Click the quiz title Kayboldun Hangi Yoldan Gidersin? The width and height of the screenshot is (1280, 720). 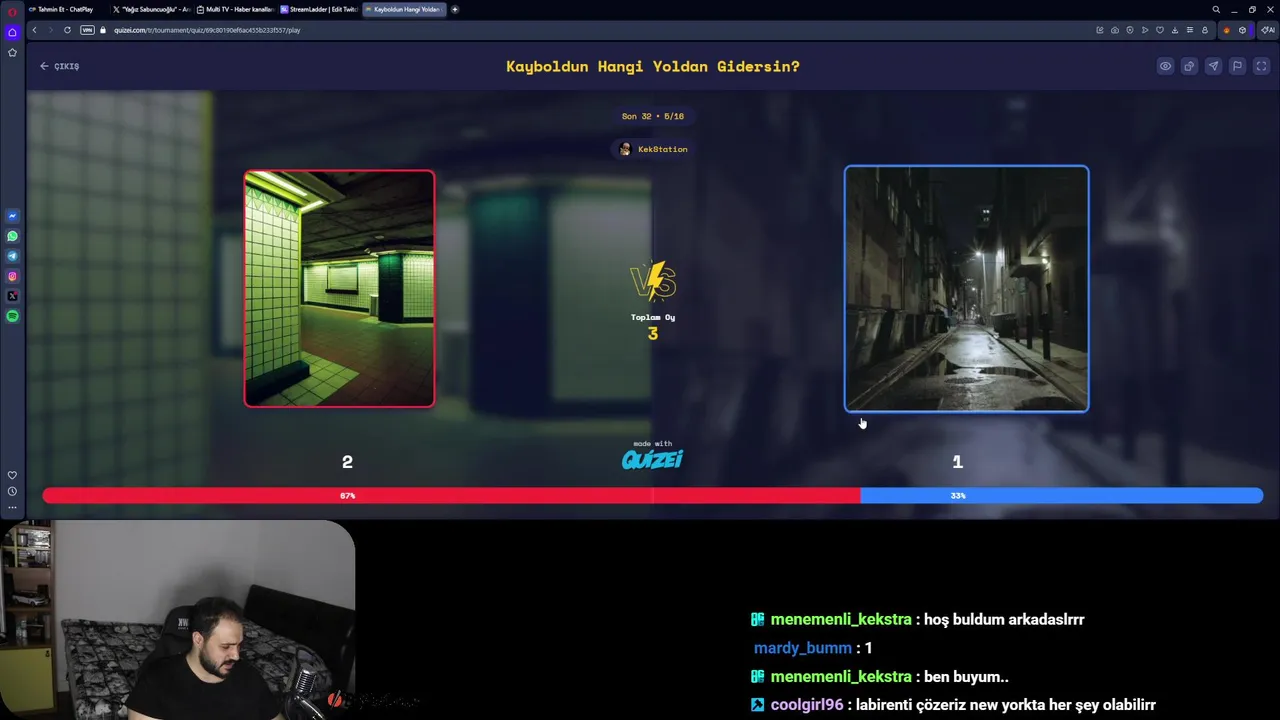pyautogui.click(x=653, y=66)
